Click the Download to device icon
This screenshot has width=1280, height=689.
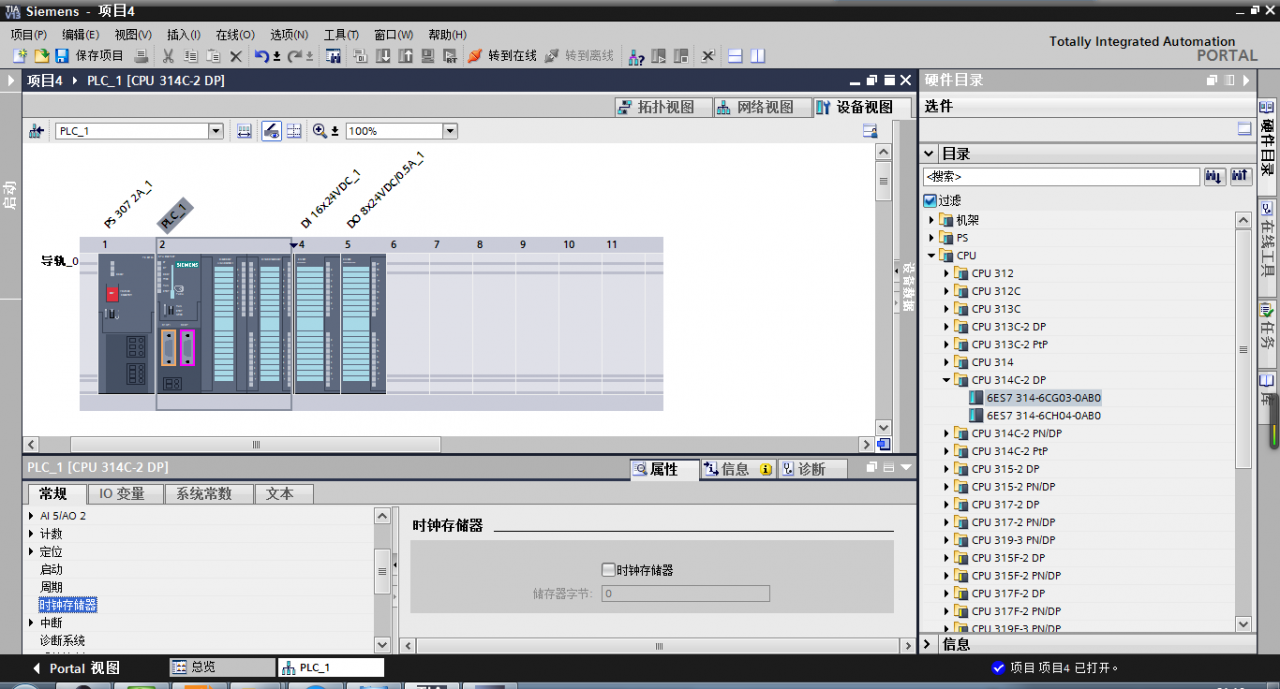[x=383, y=56]
